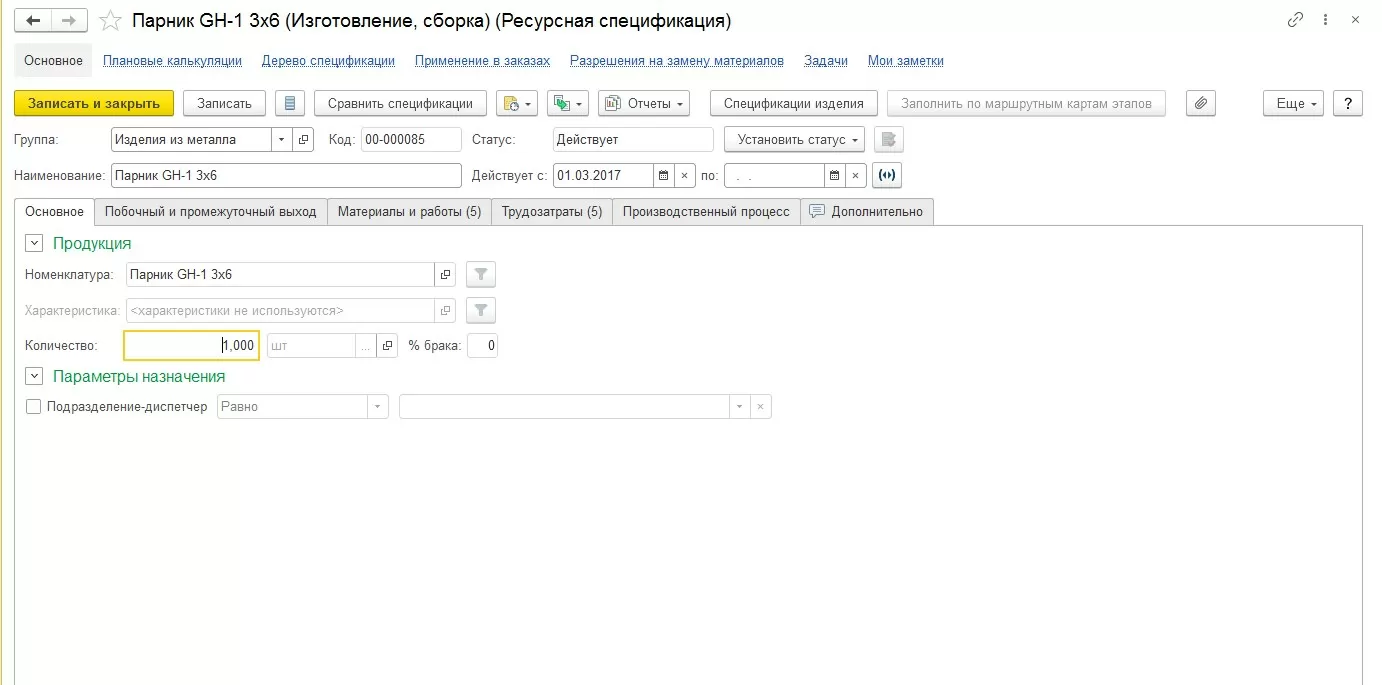Click the Статус field Действует

pyautogui.click(x=633, y=140)
